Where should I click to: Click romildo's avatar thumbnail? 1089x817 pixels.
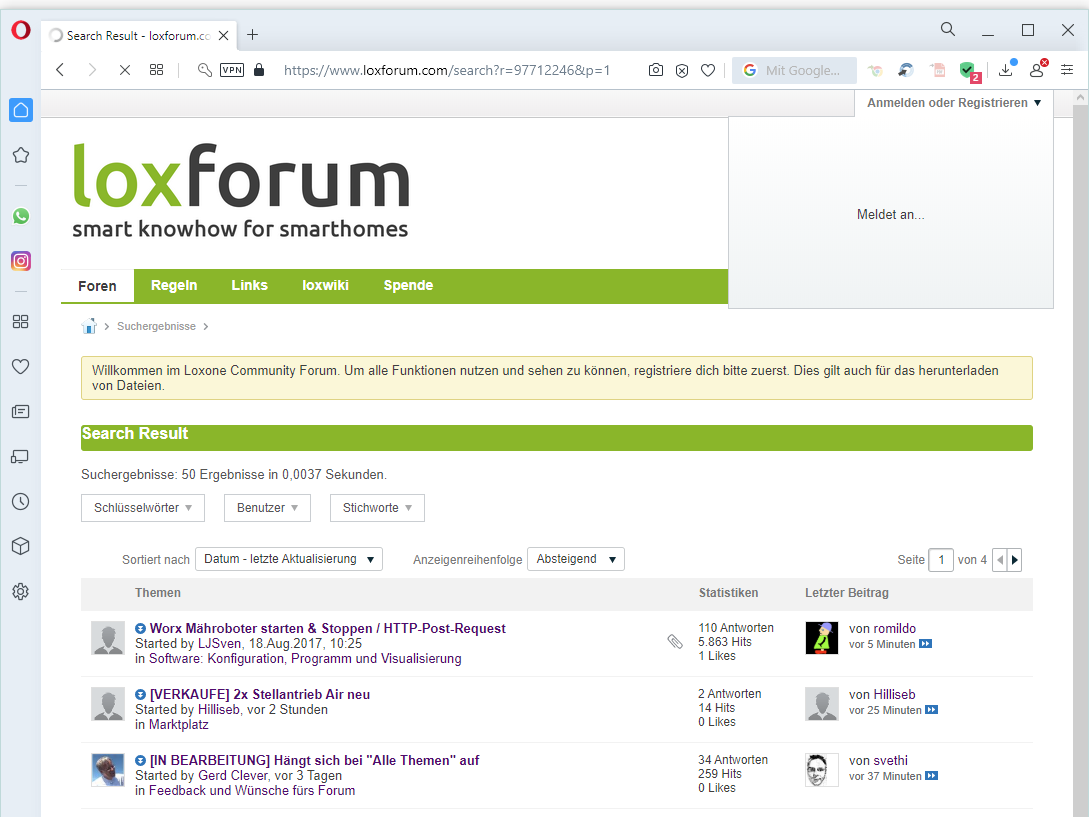[822, 638]
